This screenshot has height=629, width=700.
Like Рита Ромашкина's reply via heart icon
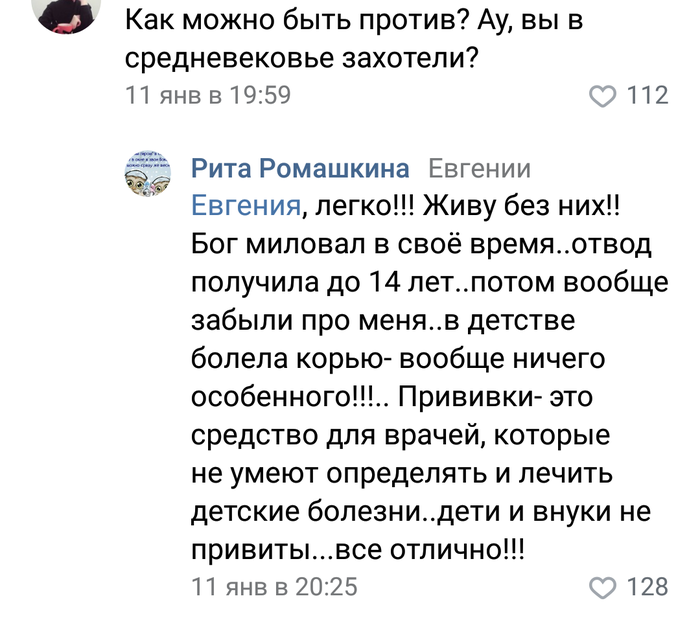(602, 586)
